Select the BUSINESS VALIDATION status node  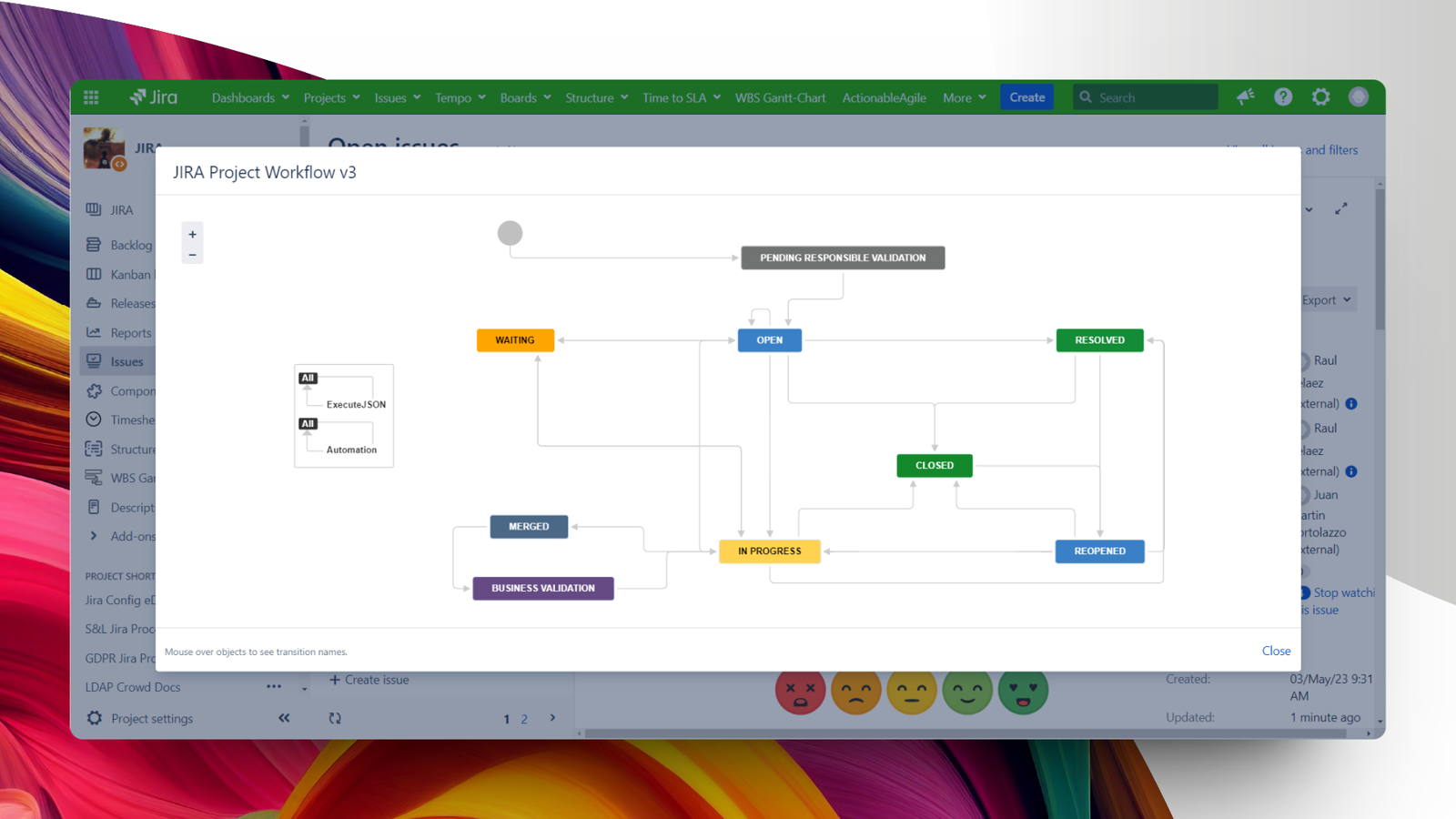(x=543, y=588)
